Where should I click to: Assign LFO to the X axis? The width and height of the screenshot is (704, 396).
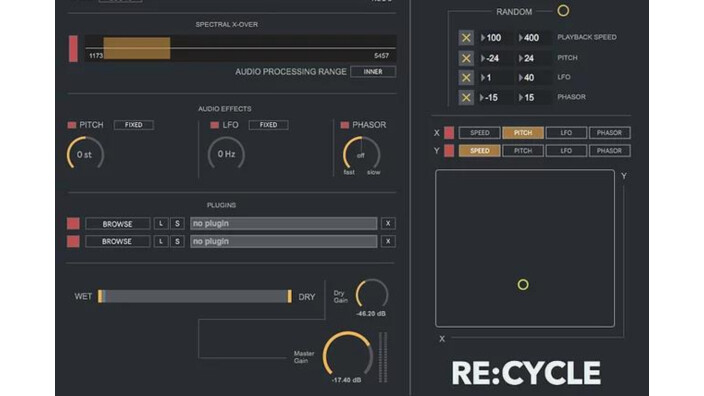[x=566, y=133]
